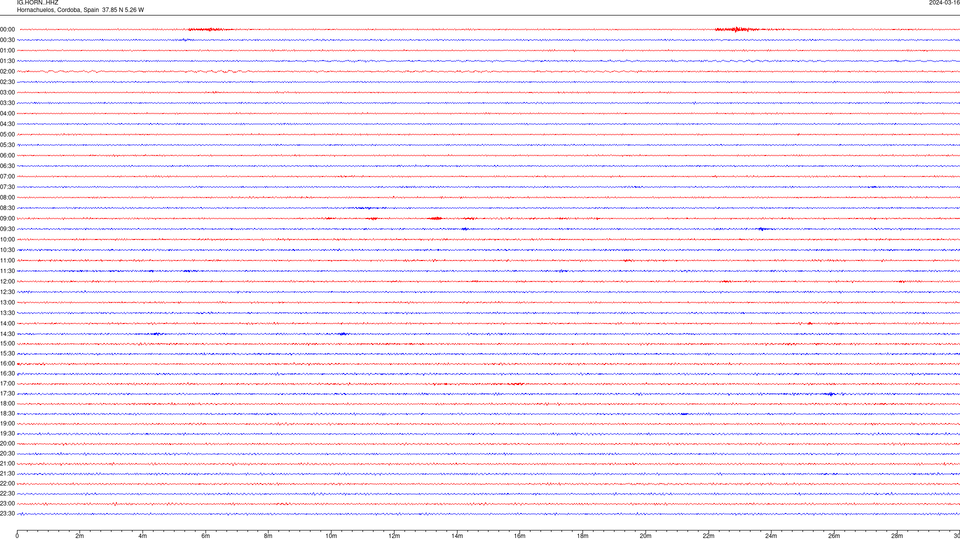Select the 07:30 trace time label
This screenshot has height=540, width=960.
(x=7, y=187)
